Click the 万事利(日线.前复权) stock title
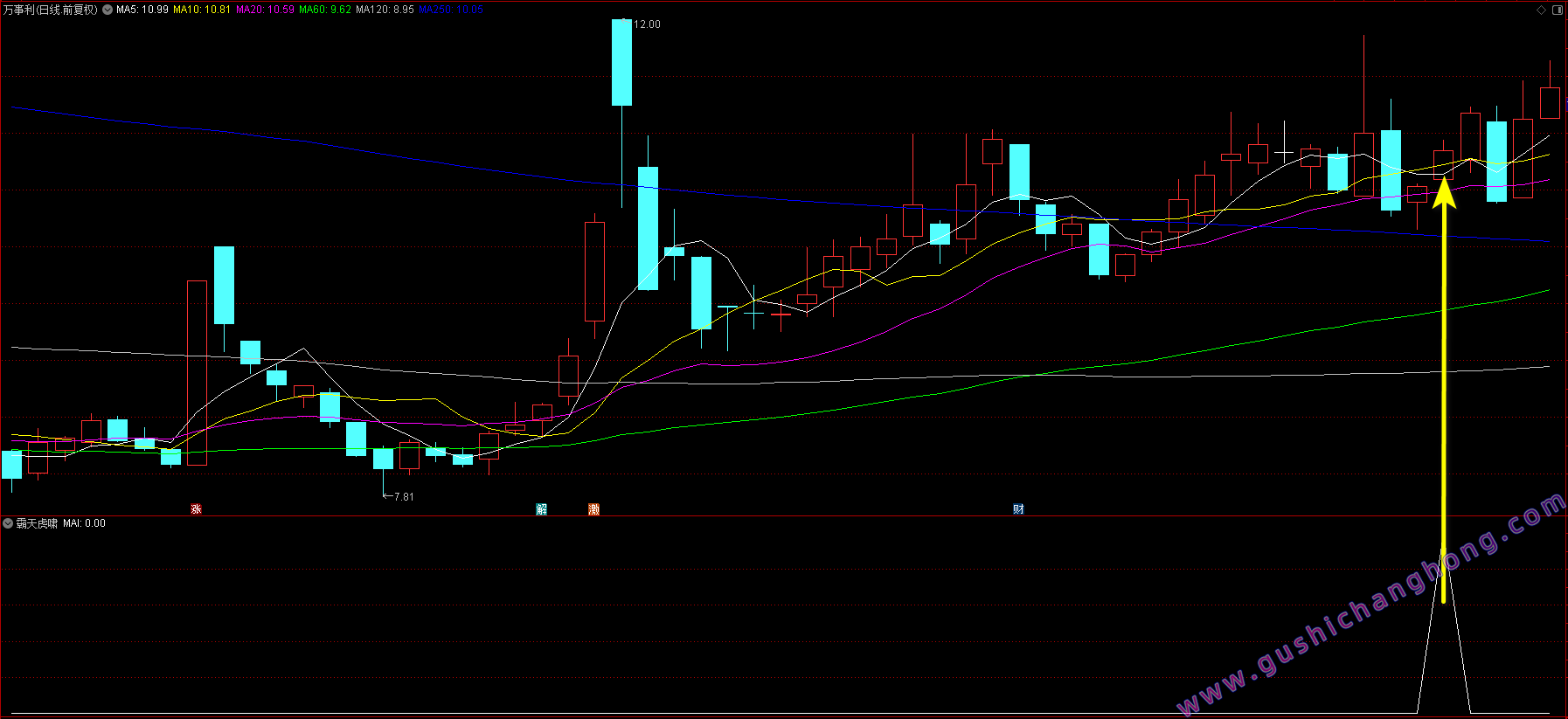Image resolution: width=1568 pixels, height=719 pixels. [x=51, y=10]
